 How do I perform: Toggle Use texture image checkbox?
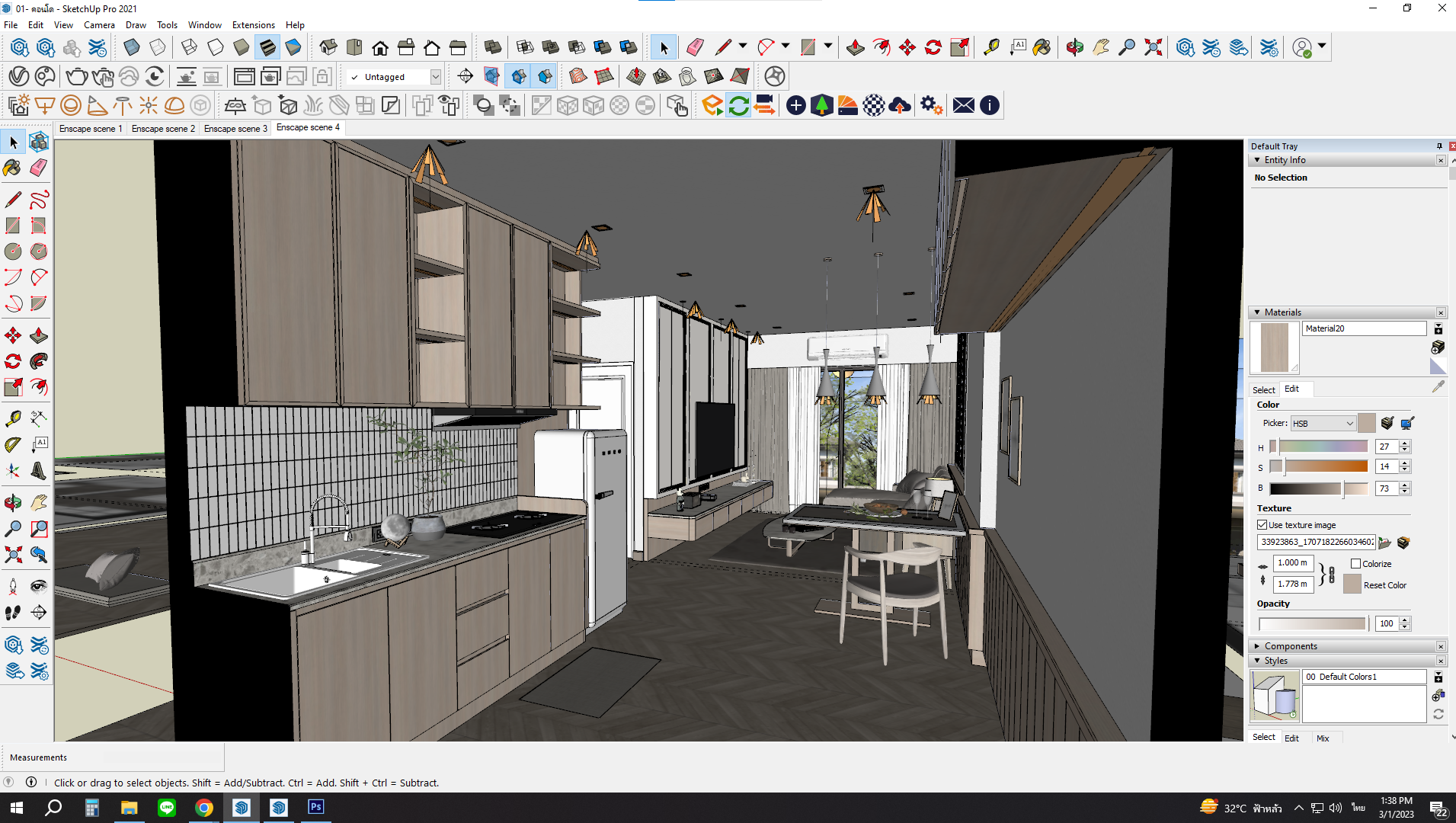[1262, 525]
